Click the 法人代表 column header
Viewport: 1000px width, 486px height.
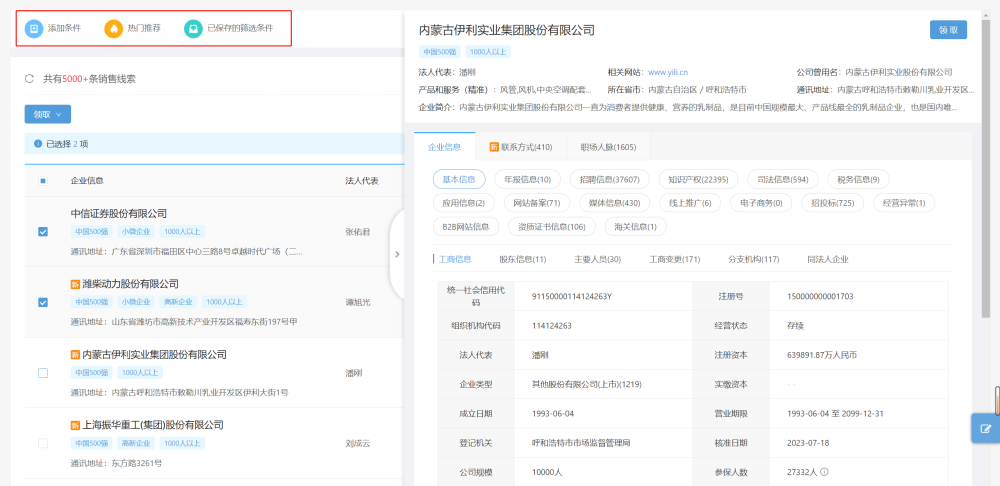(362, 181)
